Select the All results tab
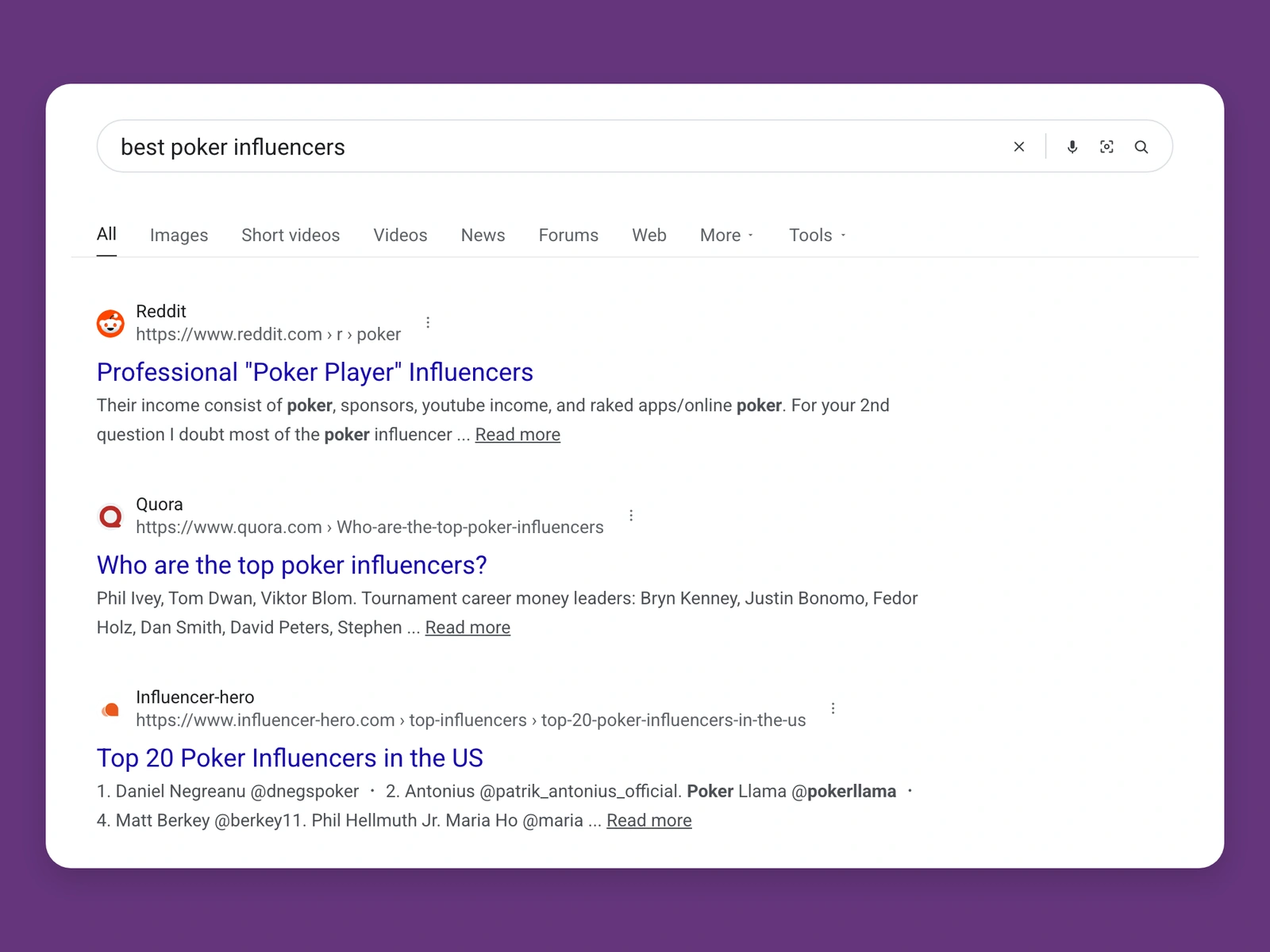This screenshot has height=952, width=1270. click(x=106, y=234)
